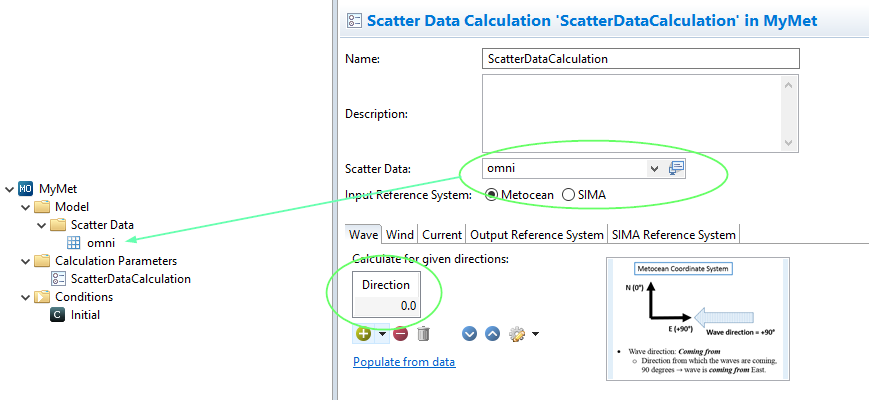Click the trash can delete icon
Viewport: 869px width, 400px height.
tap(423, 334)
